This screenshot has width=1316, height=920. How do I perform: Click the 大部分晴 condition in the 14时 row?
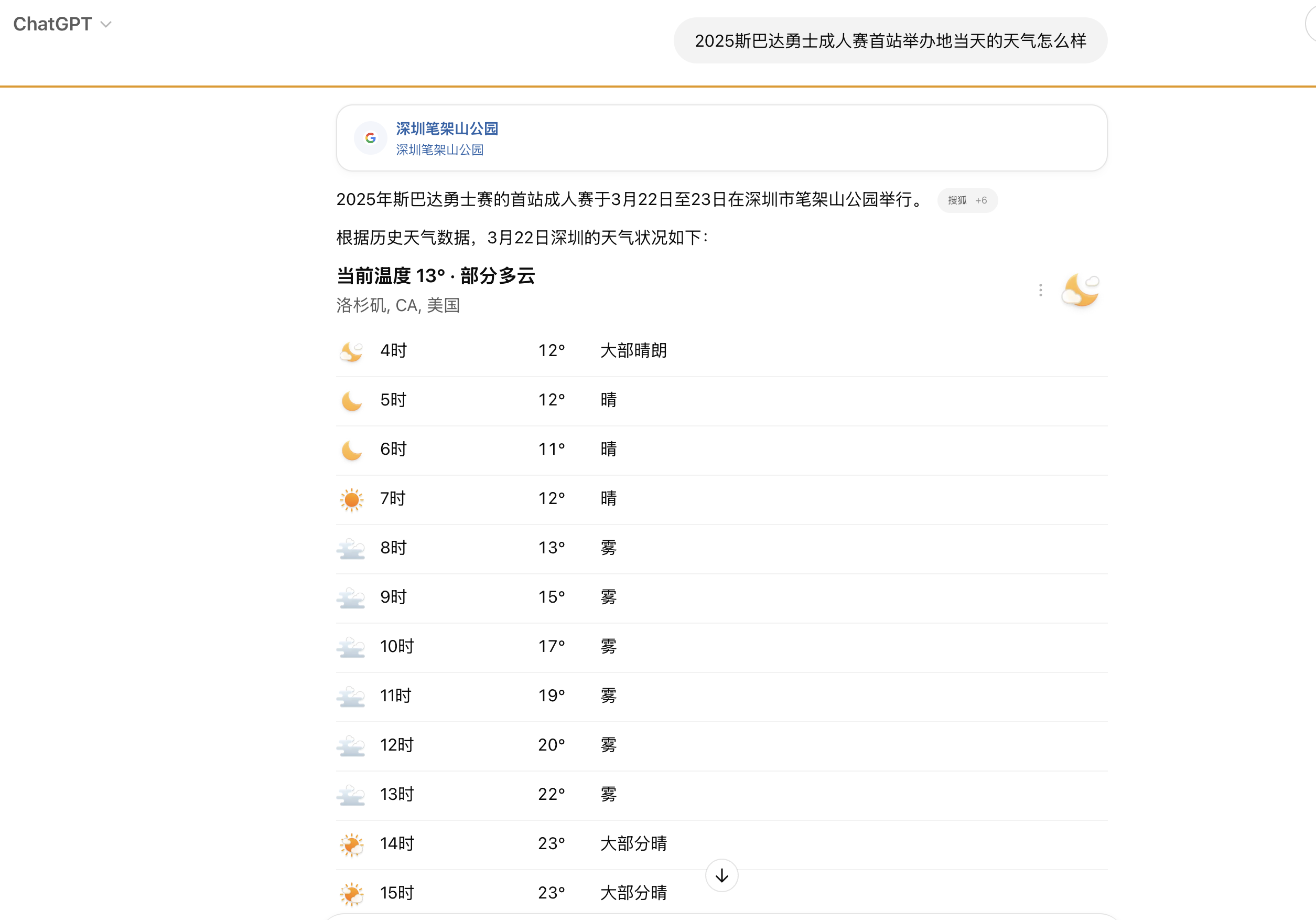point(633,844)
